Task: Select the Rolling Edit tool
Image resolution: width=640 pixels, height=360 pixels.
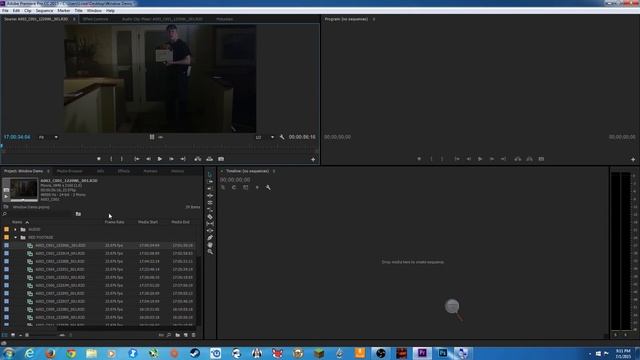Action: [210, 202]
